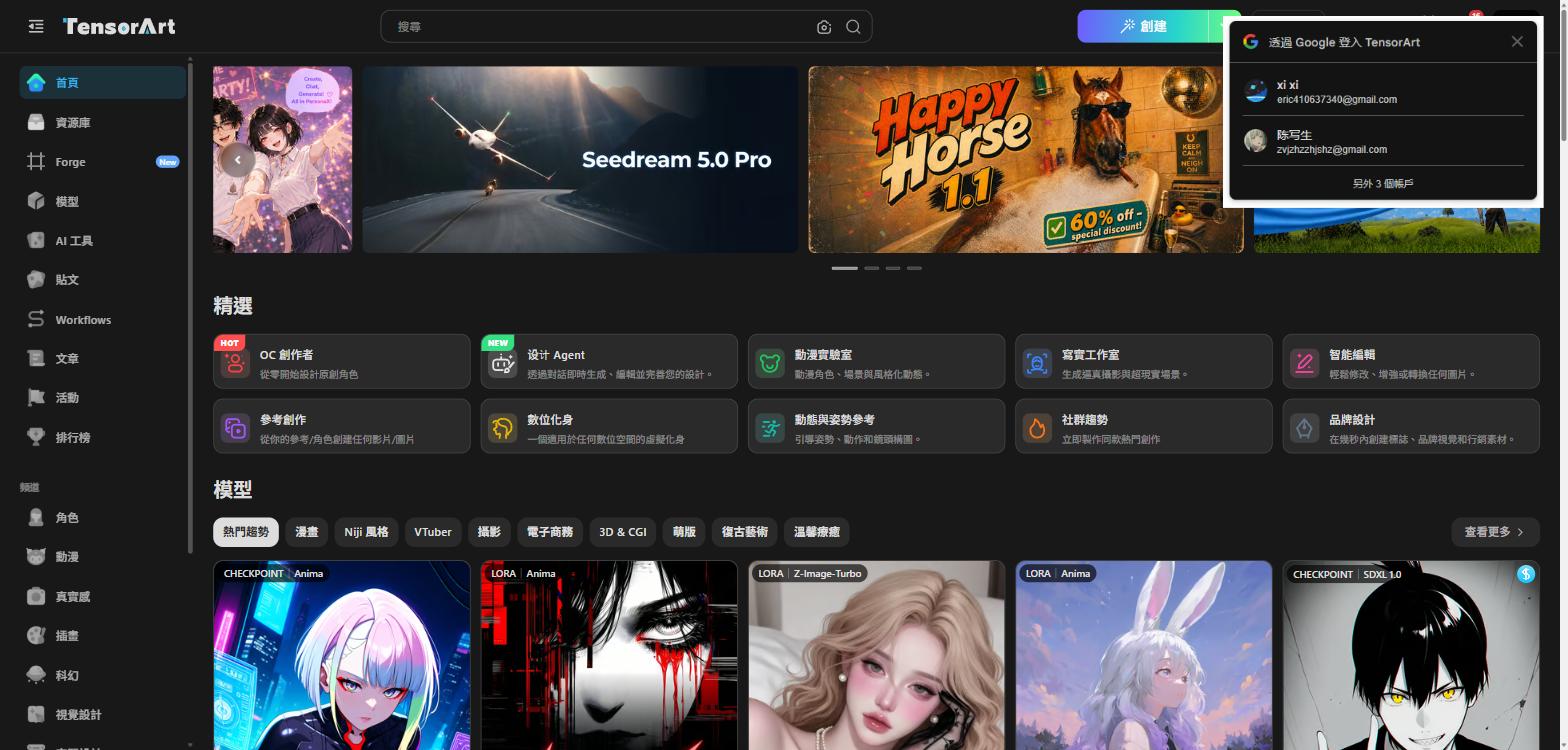Select the 真實感 channel
Image resolution: width=1568 pixels, height=750 pixels.
(102, 596)
